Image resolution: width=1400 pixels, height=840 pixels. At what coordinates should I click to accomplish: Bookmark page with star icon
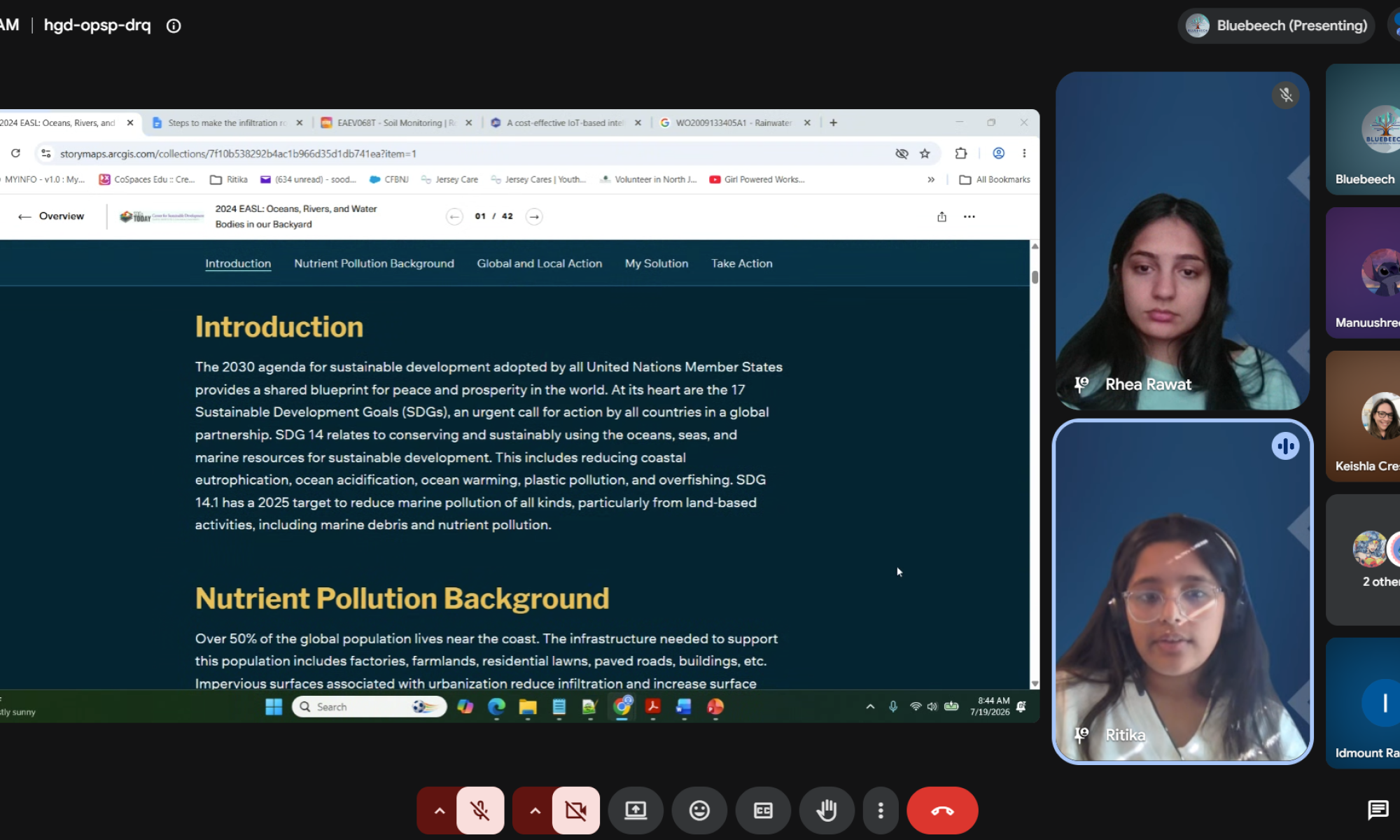click(925, 153)
